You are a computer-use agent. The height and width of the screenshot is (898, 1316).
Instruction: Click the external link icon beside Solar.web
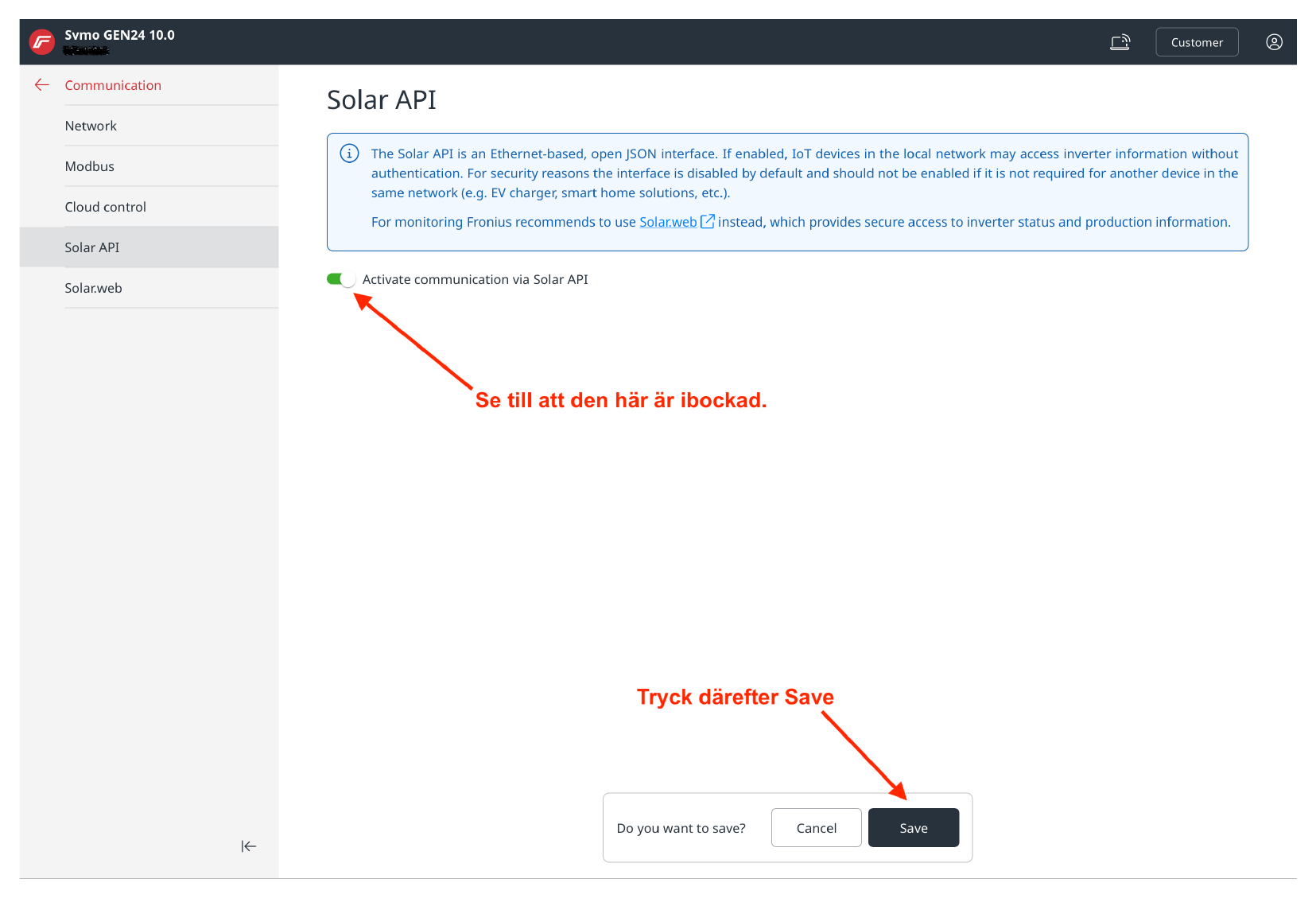tap(707, 221)
